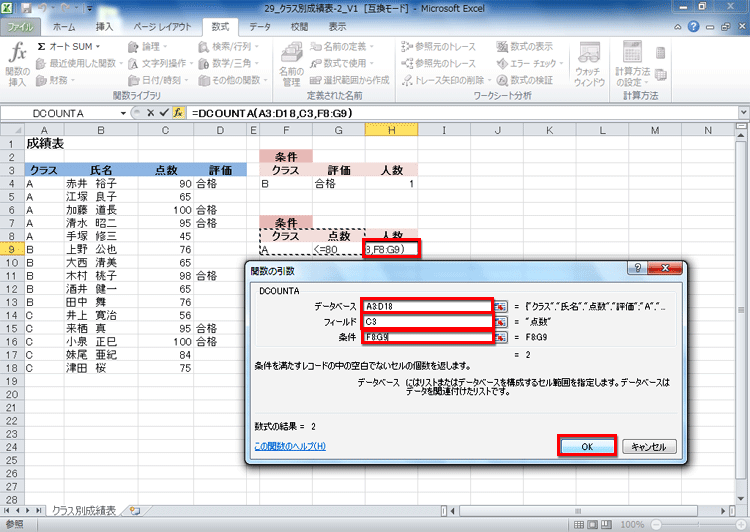Open Recently Used functions (最近使用した関数)

tap(79, 63)
